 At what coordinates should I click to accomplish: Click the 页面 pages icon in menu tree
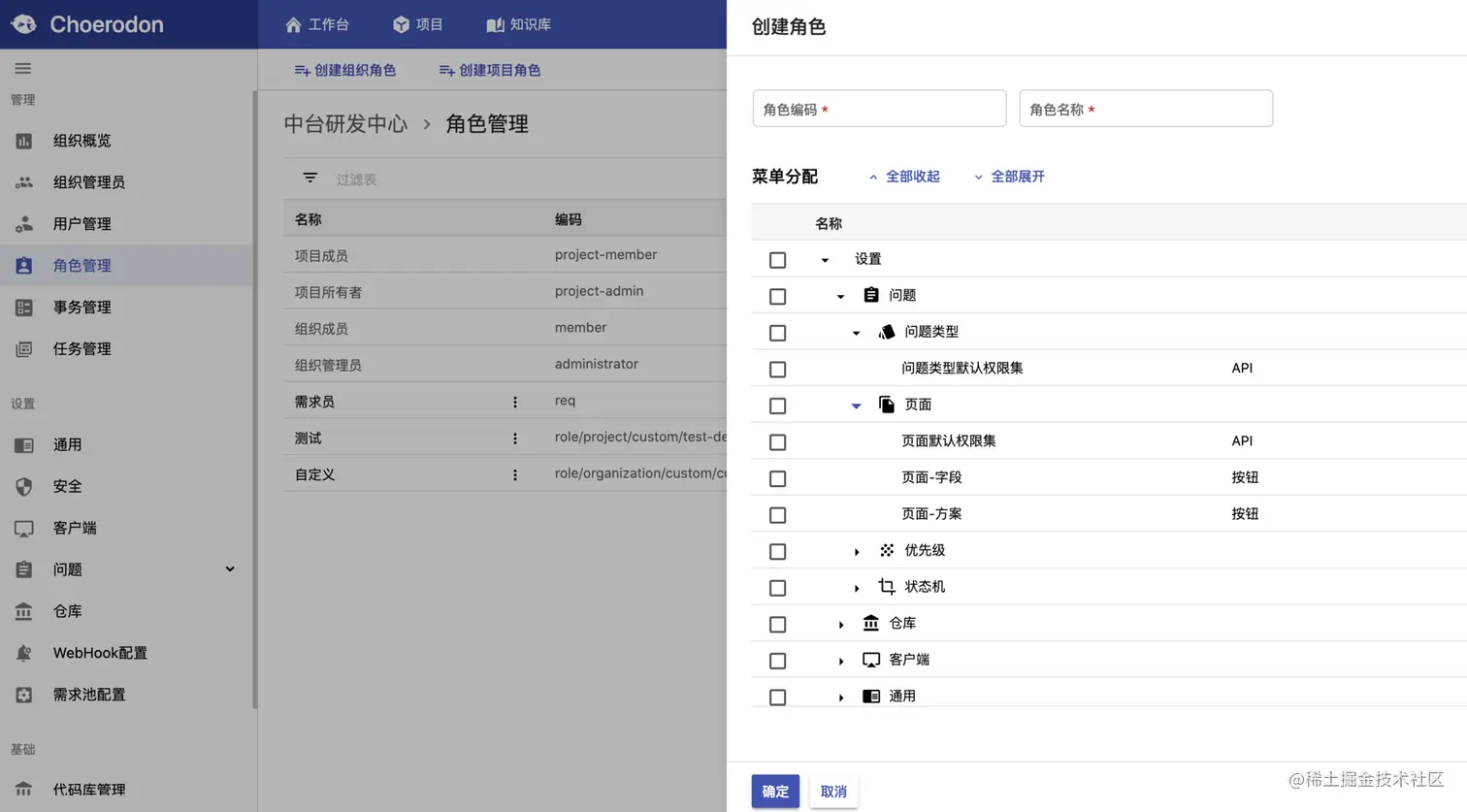[x=887, y=405]
